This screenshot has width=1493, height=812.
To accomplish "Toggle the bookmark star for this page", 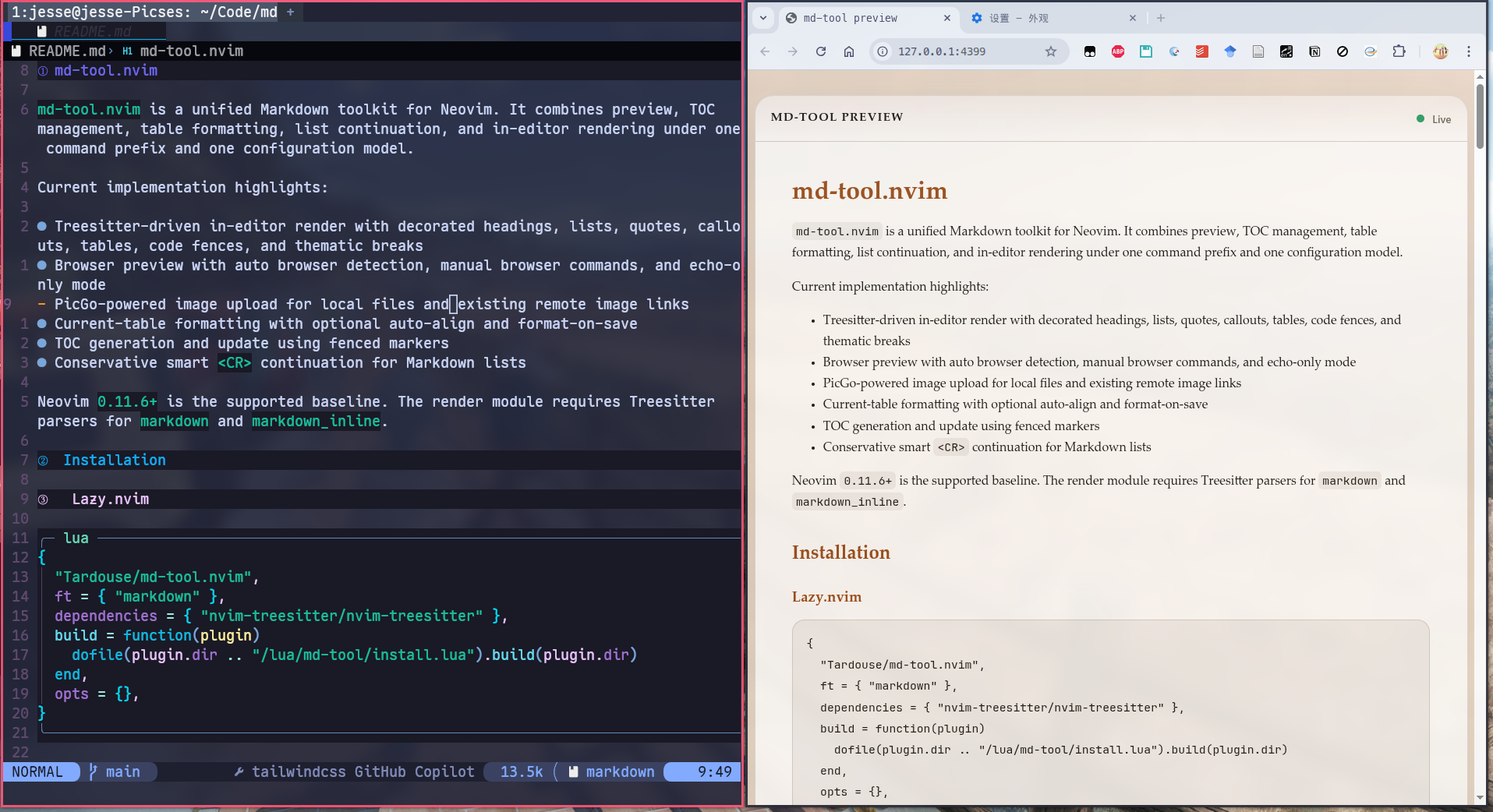I will [1051, 51].
